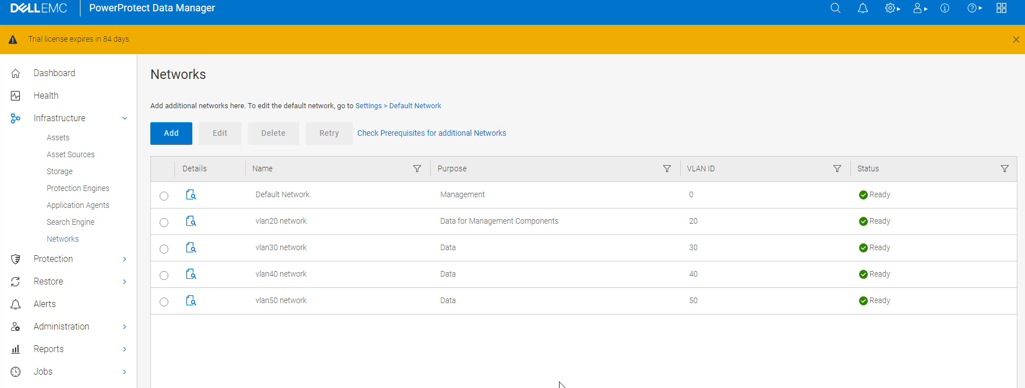1025x388 pixels.
Task: Filter the VLAN ID column
Action: tap(837, 169)
